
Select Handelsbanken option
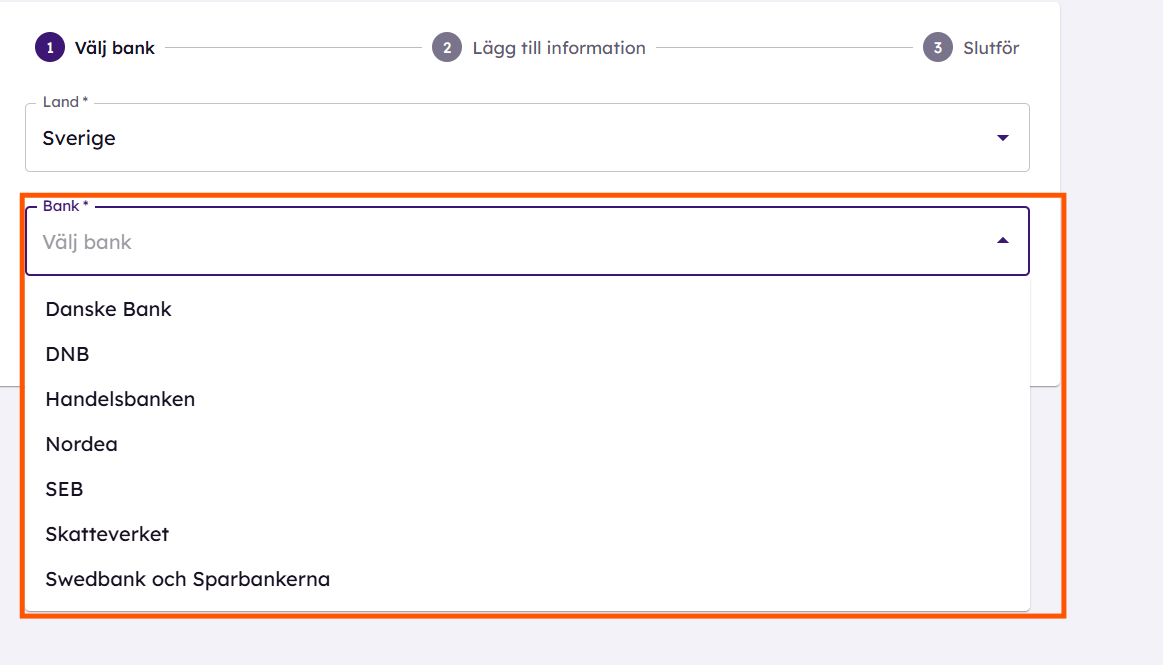point(527,400)
